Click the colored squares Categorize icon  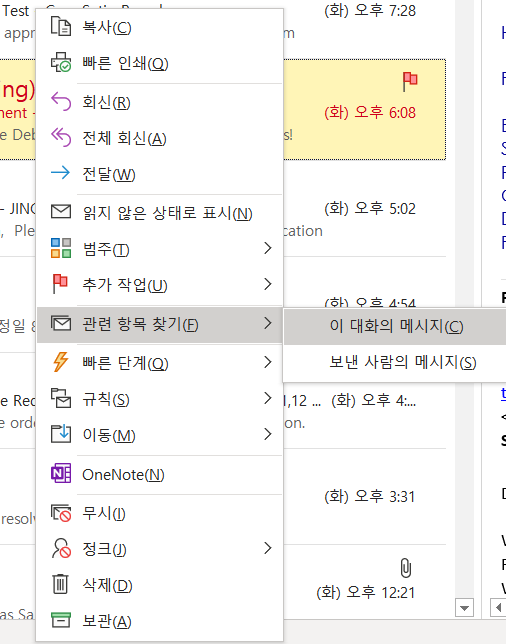coord(61,248)
